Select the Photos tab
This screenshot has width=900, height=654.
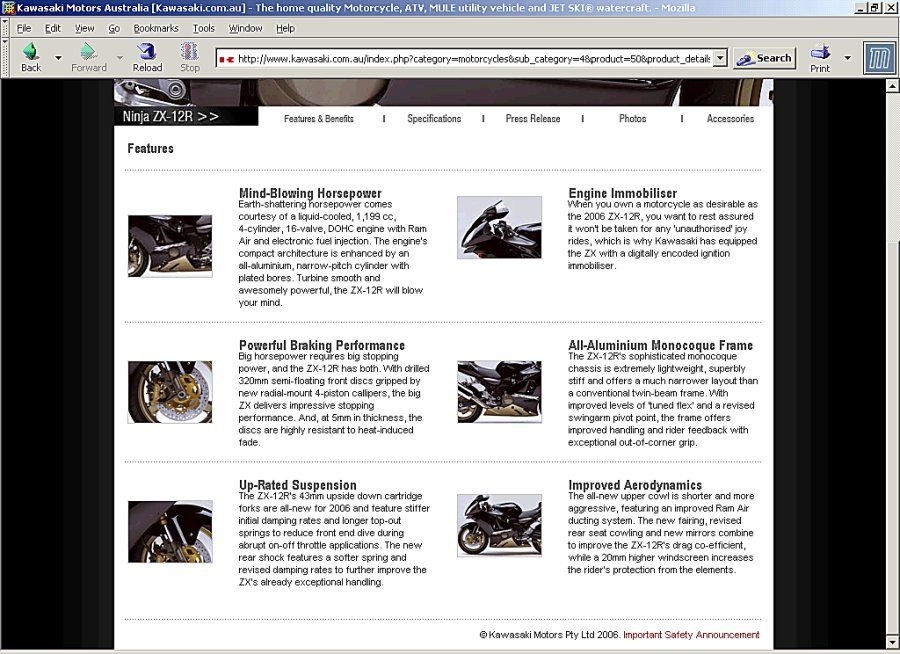pos(633,118)
